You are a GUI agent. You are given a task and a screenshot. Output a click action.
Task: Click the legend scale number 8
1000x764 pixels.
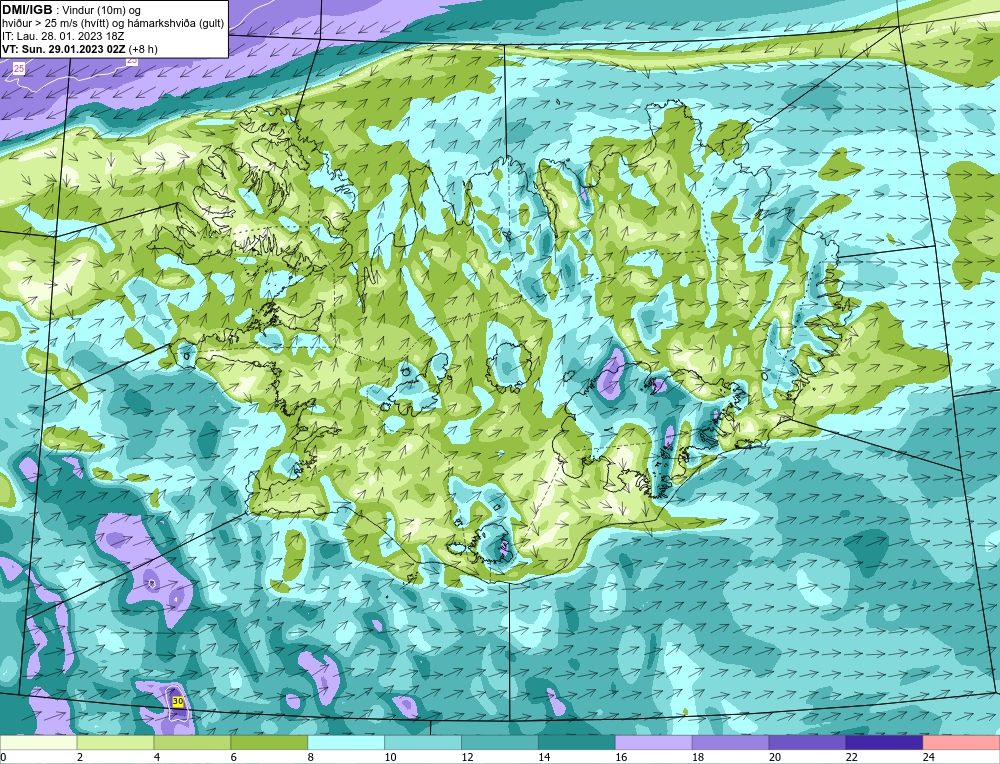point(311,757)
